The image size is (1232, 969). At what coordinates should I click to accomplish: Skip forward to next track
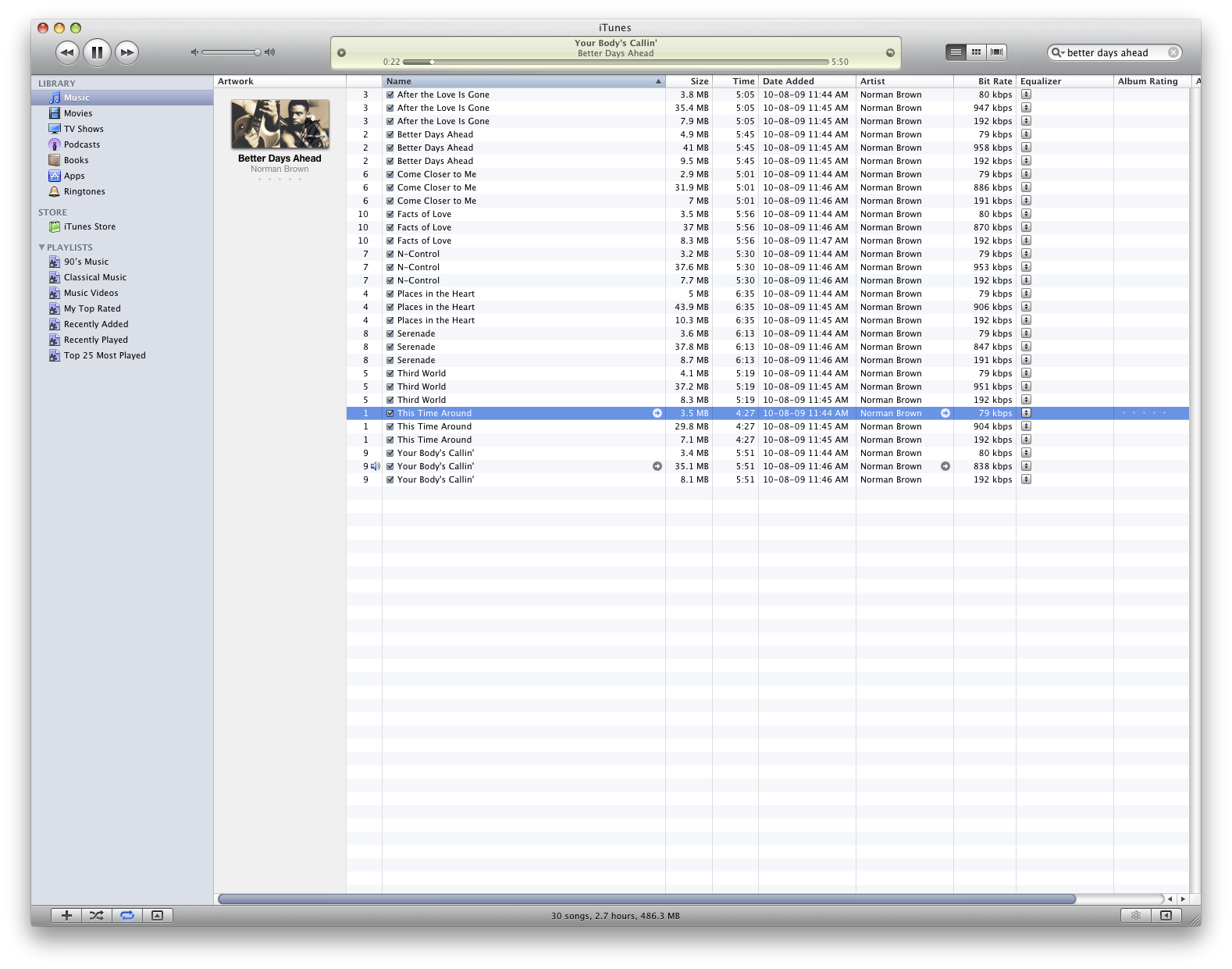(x=126, y=52)
